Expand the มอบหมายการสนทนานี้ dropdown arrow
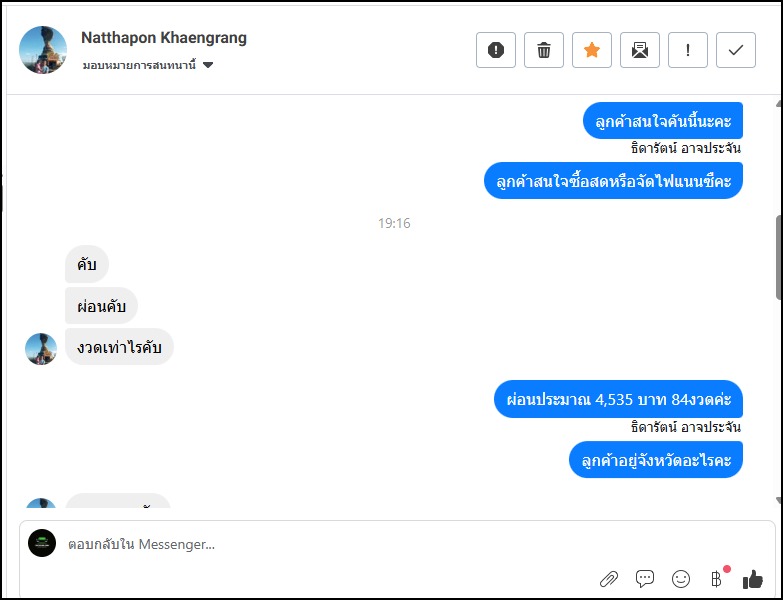Viewport: 783px width, 600px height. coord(208,65)
